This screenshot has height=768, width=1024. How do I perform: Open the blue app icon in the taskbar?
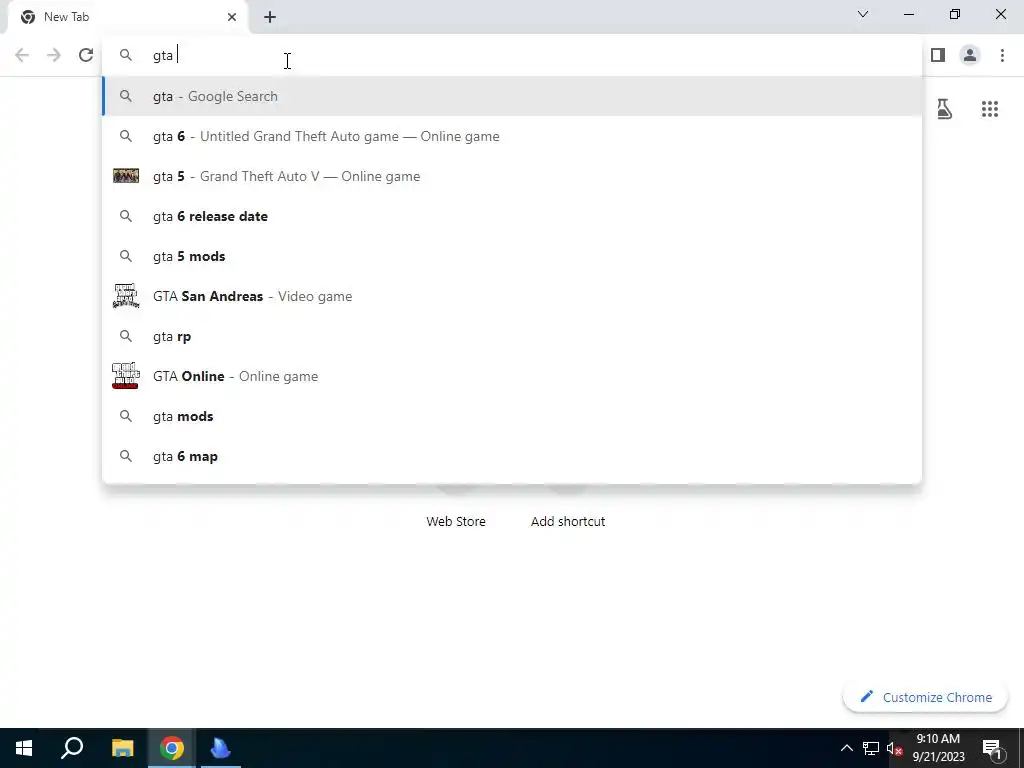pos(221,748)
